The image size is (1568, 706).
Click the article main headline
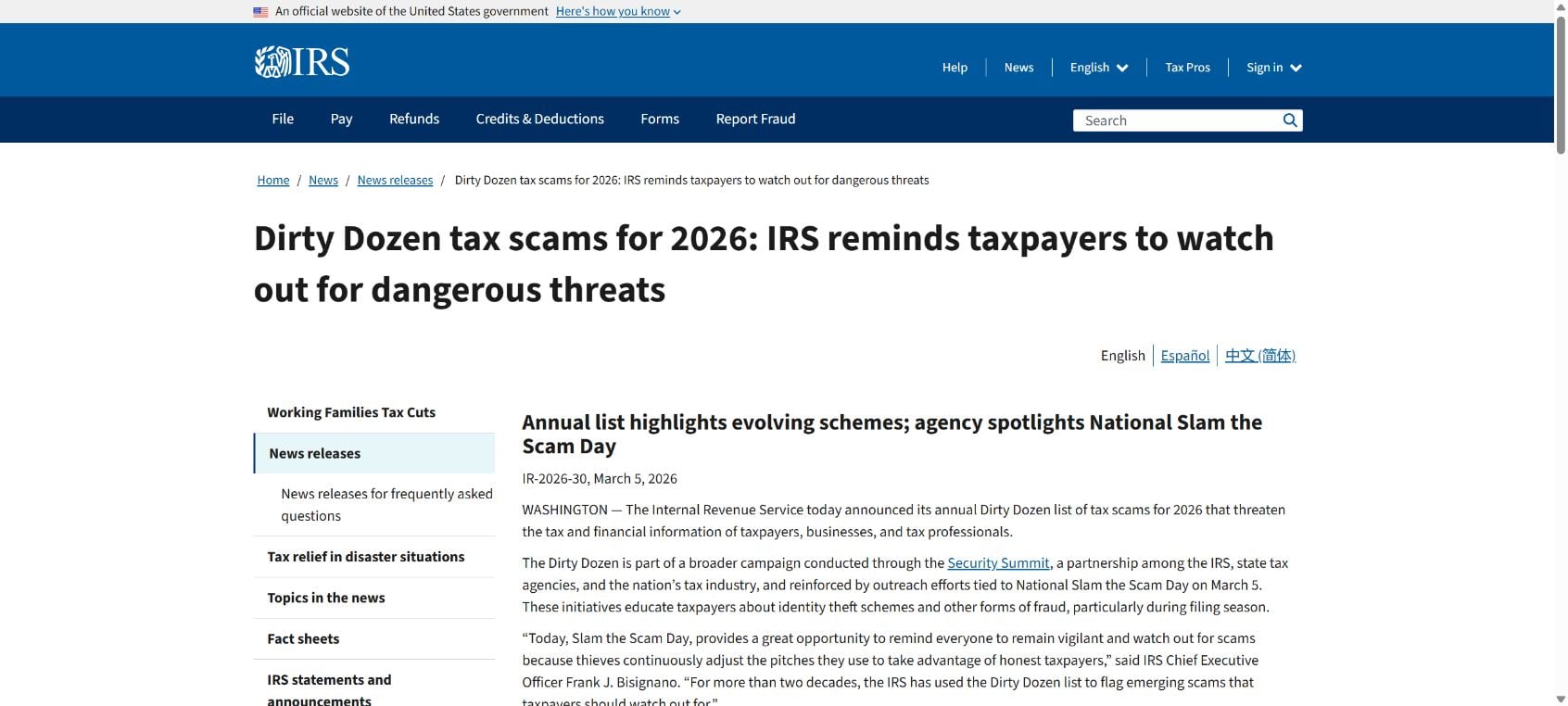tap(764, 264)
